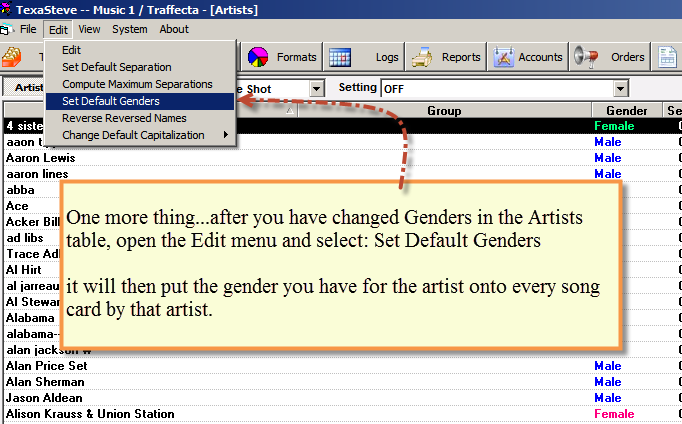This screenshot has height=424, width=682.
Task: Open the dropdown arrow left of Setting
Action: tap(317, 89)
